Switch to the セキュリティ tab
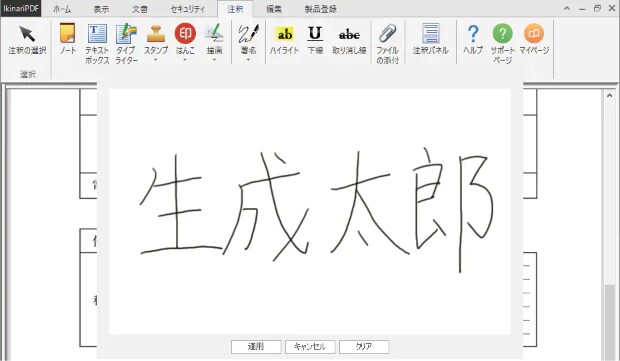 coord(188,9)
